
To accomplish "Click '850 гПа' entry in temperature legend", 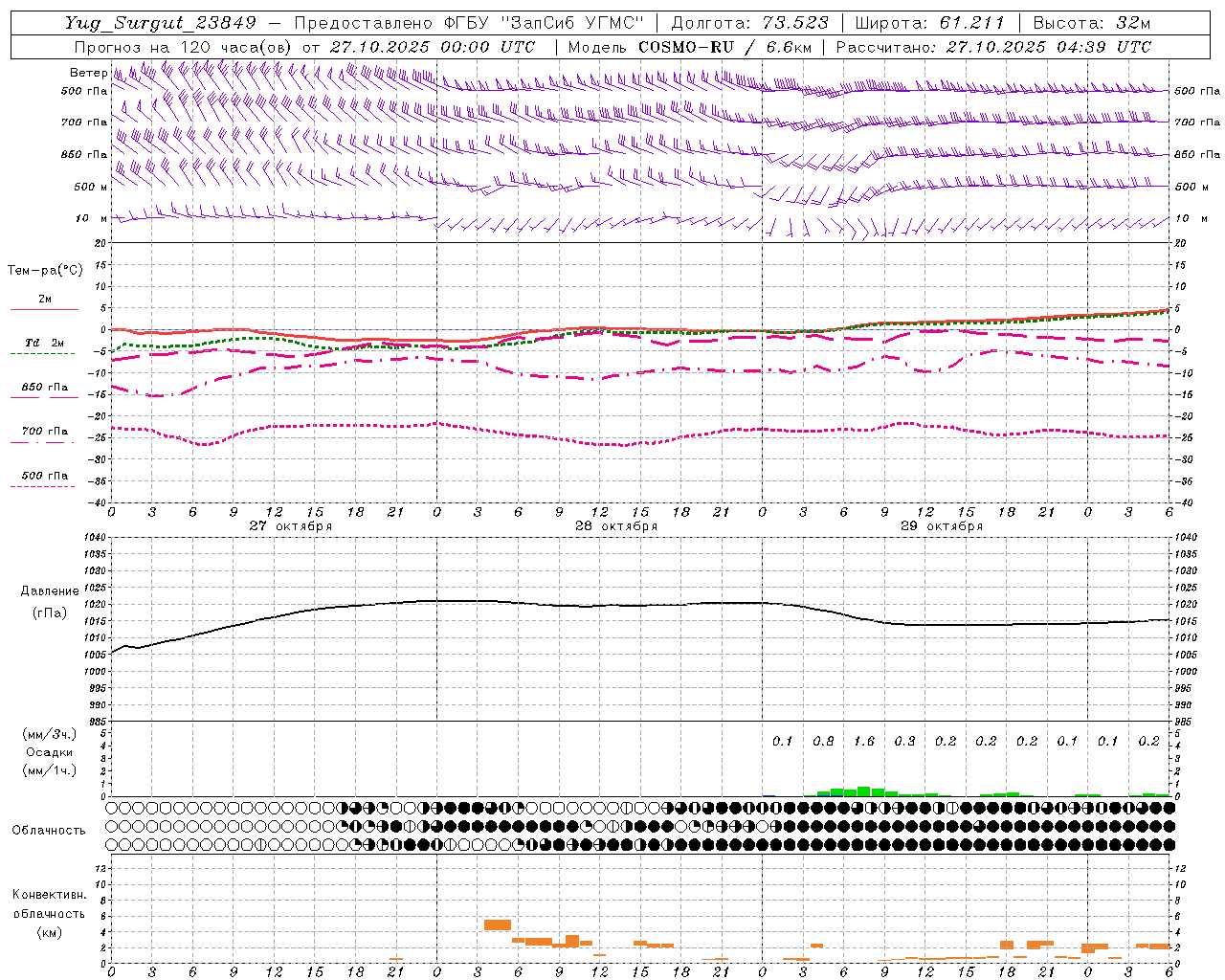I will [44, 388].
